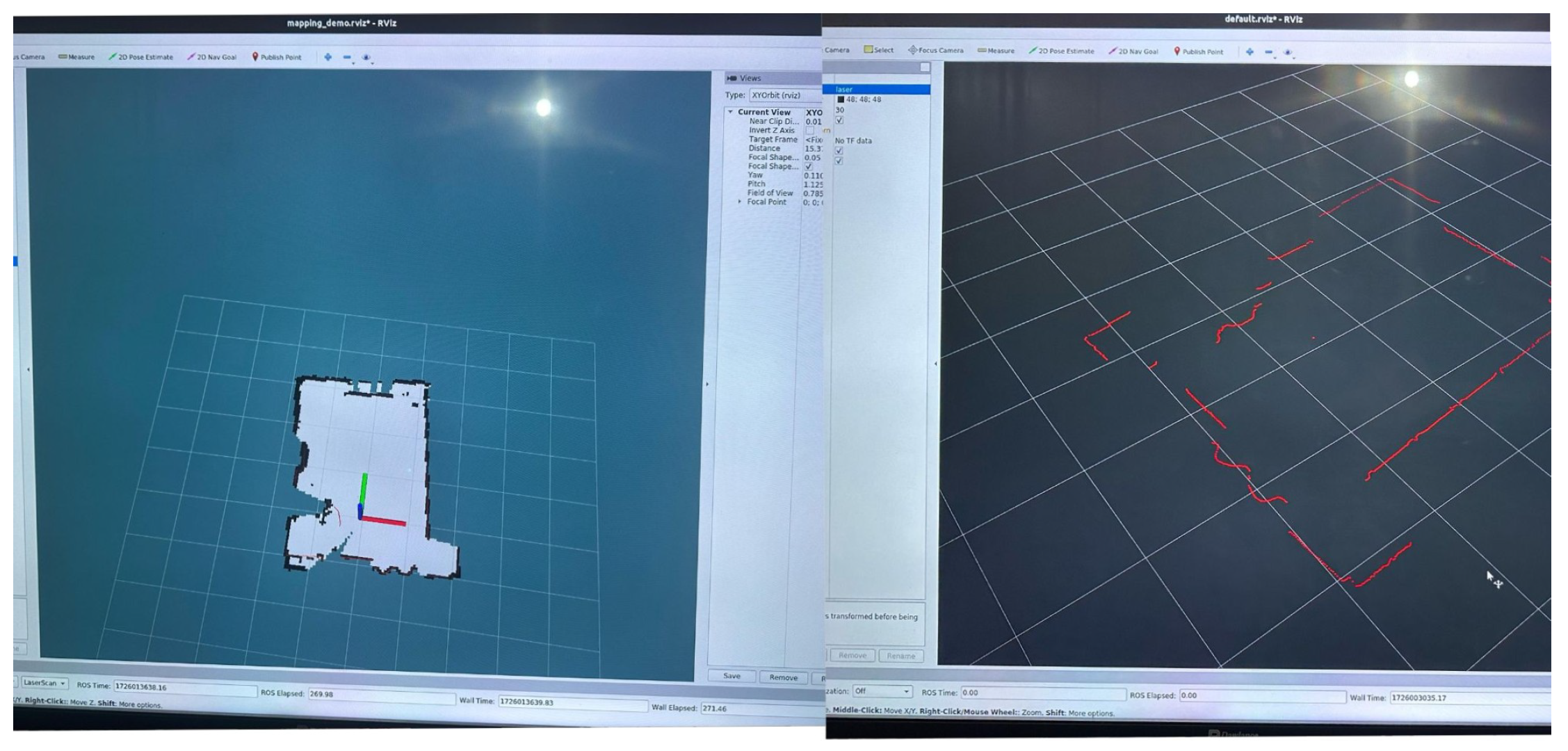Choose 2D Nav Goal in mapping_demo toolbar
1568x751 pixels.
coord(211,57)
